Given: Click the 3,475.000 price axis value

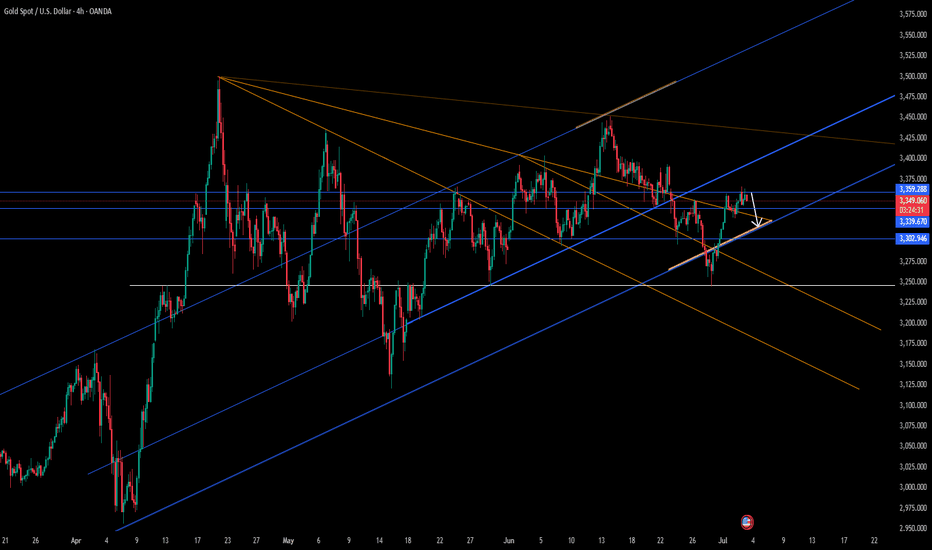Looking at the screenshot, I should pyautogui.click(x=913, y=96).
